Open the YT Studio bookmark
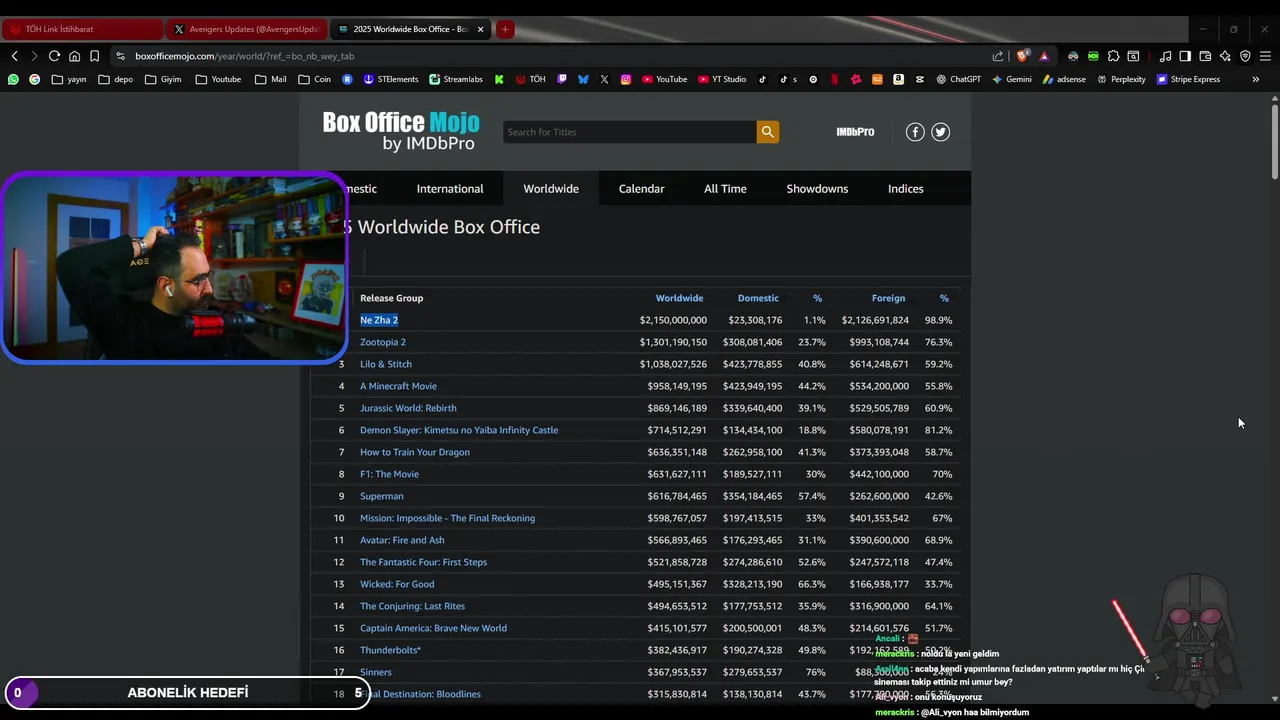 click(x=722, y=79)
